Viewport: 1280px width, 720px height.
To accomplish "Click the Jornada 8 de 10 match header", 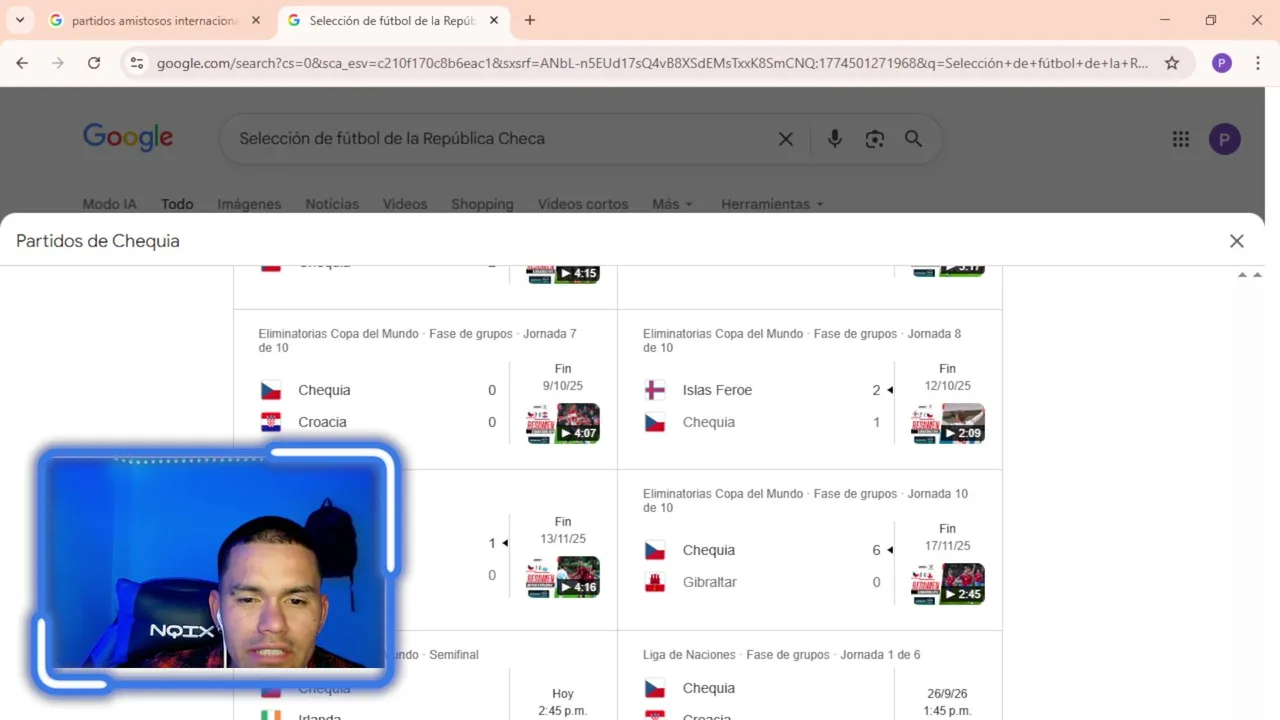I will pos(802,341).
